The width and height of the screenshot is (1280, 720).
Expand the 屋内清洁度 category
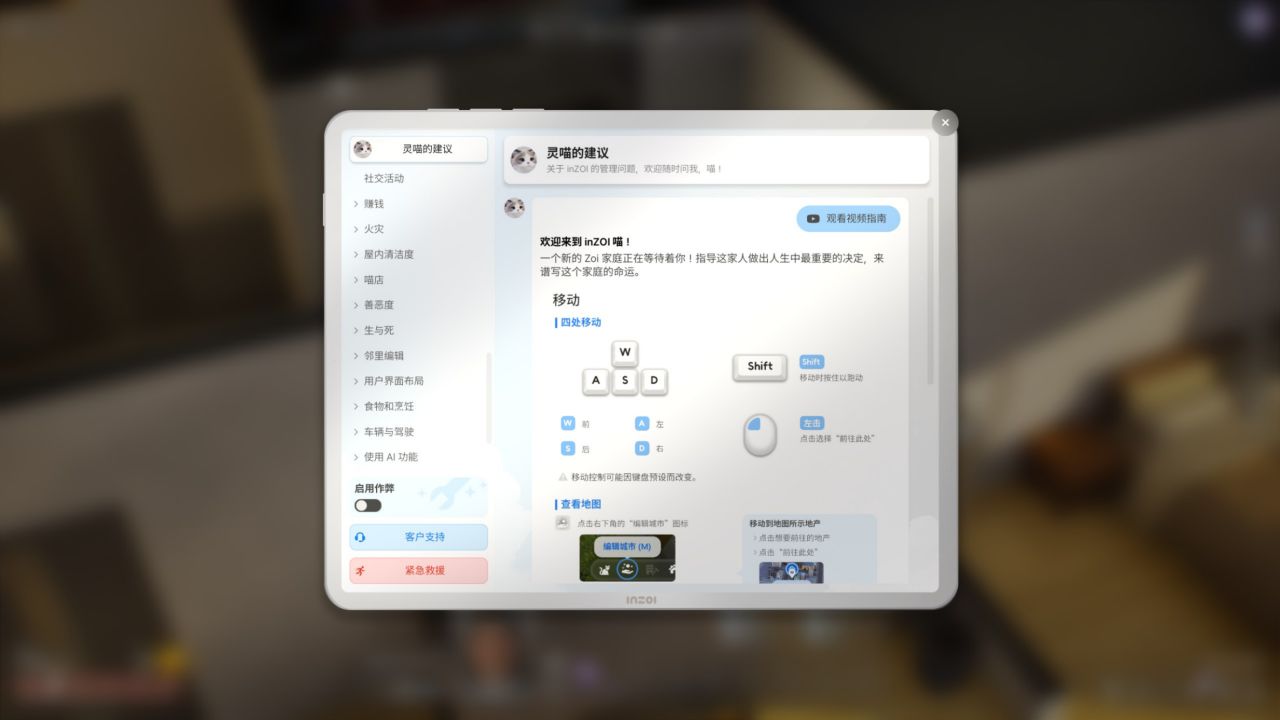pyautogui.click(x=384, y=254)
